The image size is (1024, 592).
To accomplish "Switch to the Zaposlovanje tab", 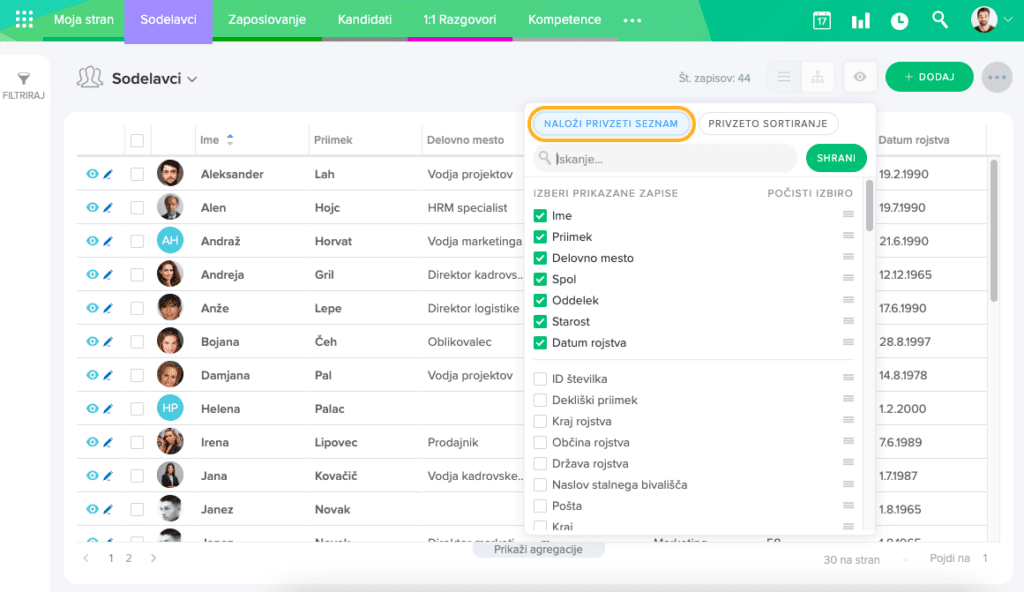I will click(x=266, y=20).
